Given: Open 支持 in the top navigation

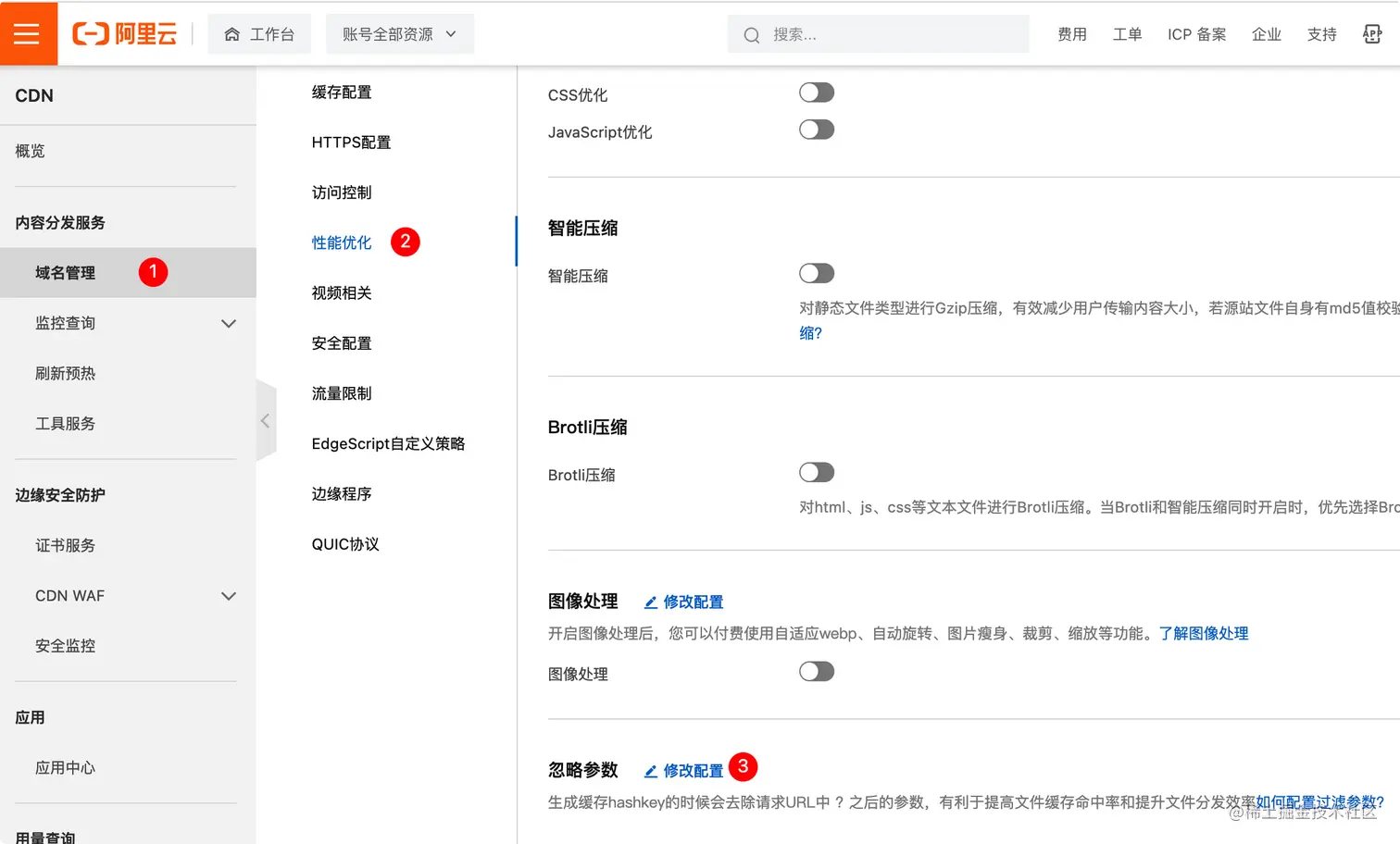Looking at the screenshot, I should (1321, 34).
